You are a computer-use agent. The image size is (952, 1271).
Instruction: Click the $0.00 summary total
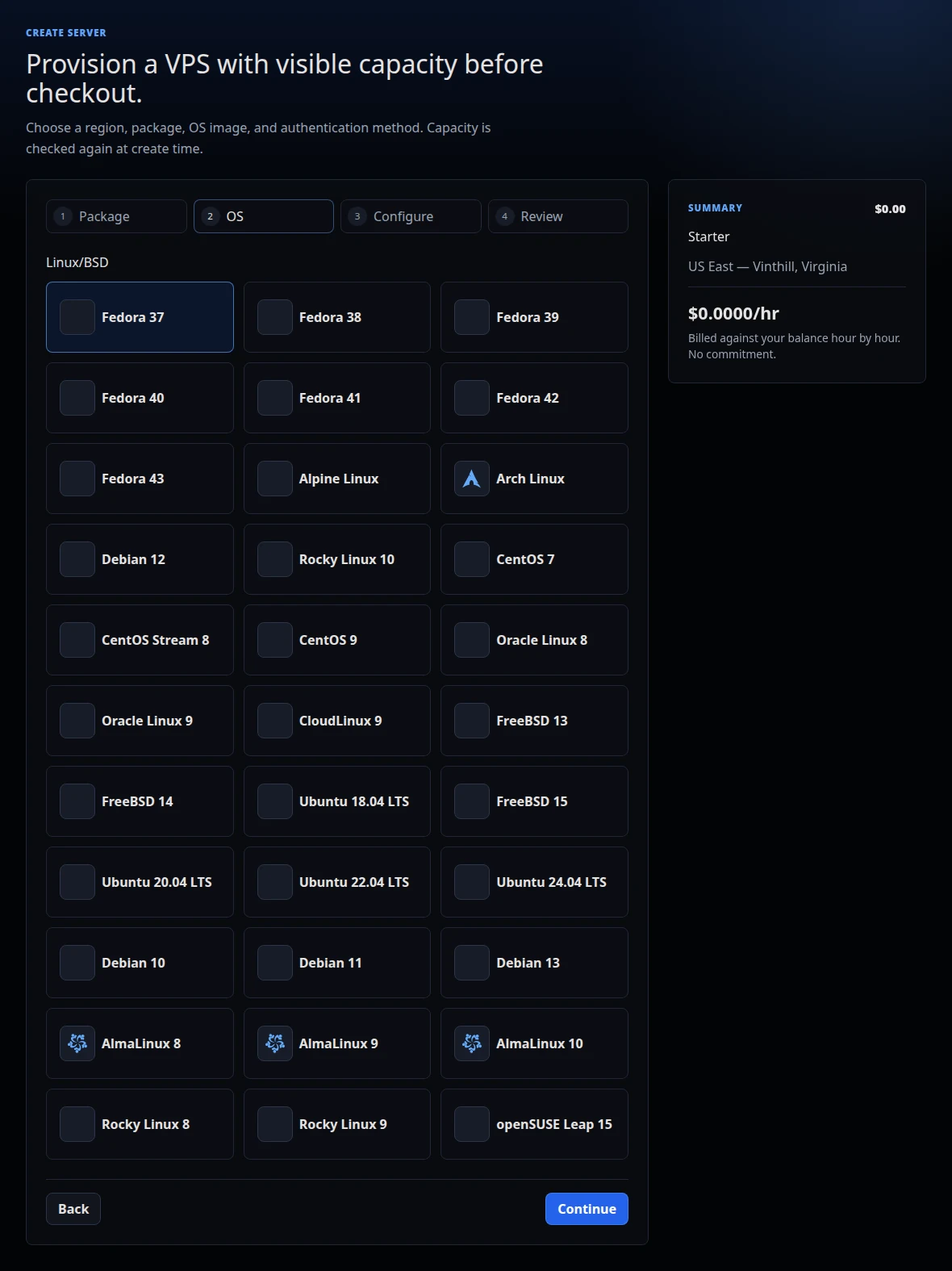(890, 209)
